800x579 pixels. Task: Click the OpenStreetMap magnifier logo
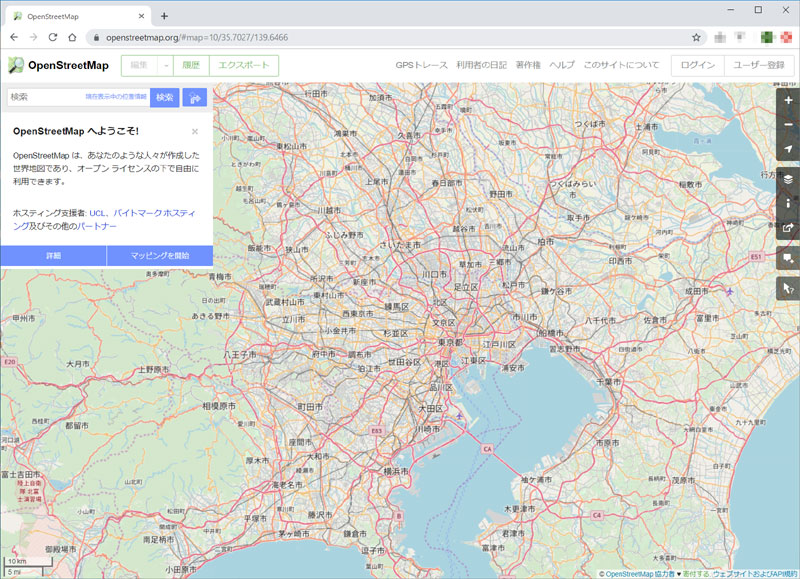[16, 65]
